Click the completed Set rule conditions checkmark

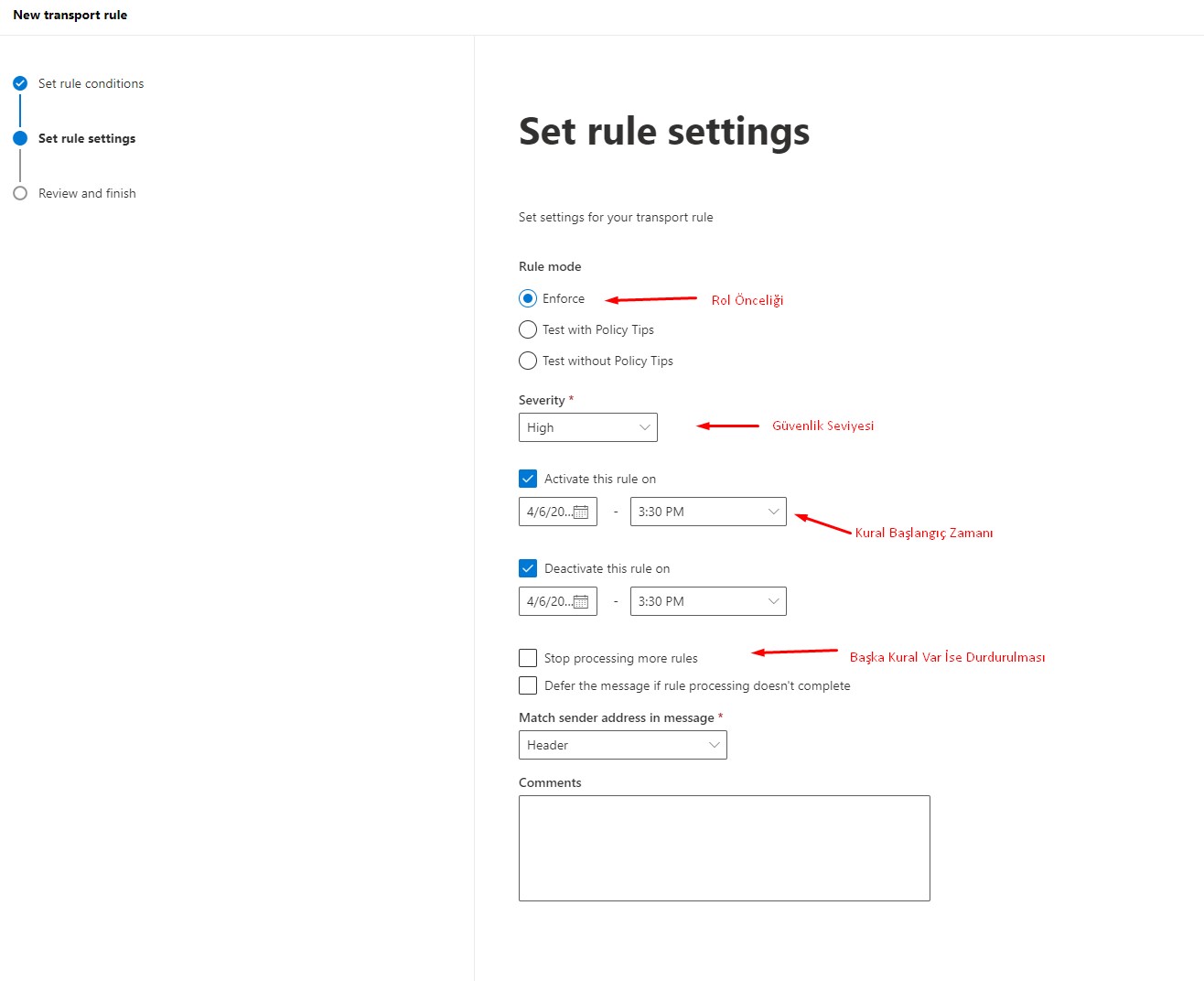[x=20, y=83]
